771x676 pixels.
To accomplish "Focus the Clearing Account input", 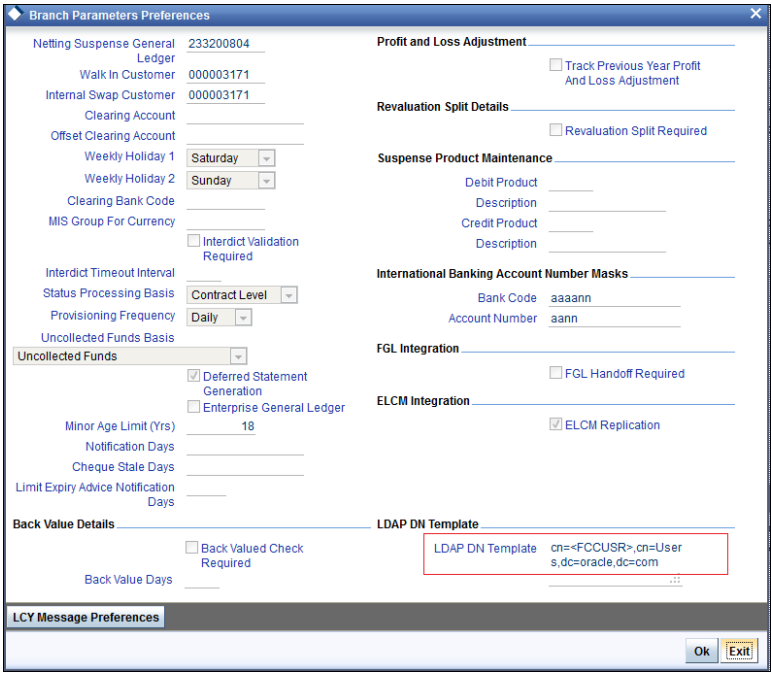I will coord(245,116).
